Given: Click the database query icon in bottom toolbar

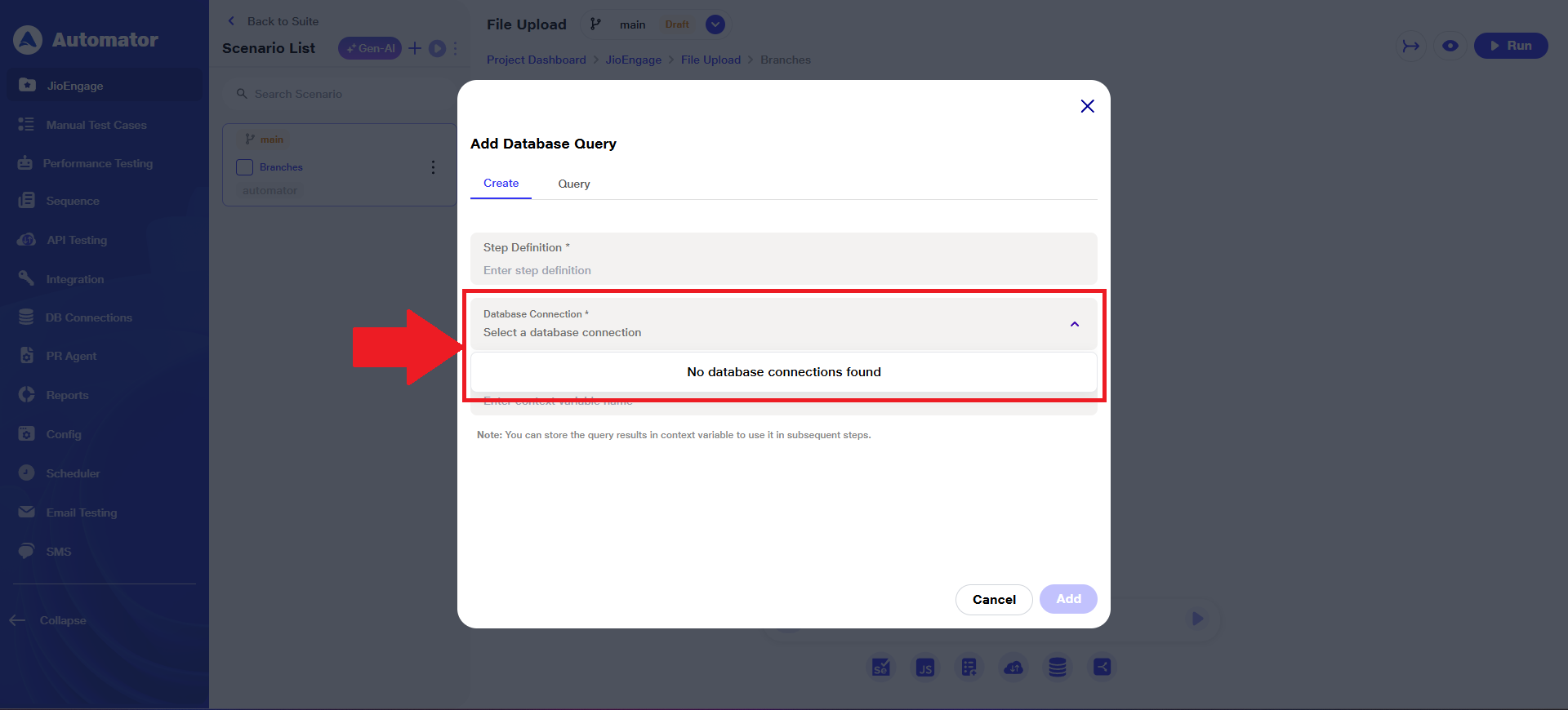Looking at the screenshot, I should click(x=1058, y=668).
